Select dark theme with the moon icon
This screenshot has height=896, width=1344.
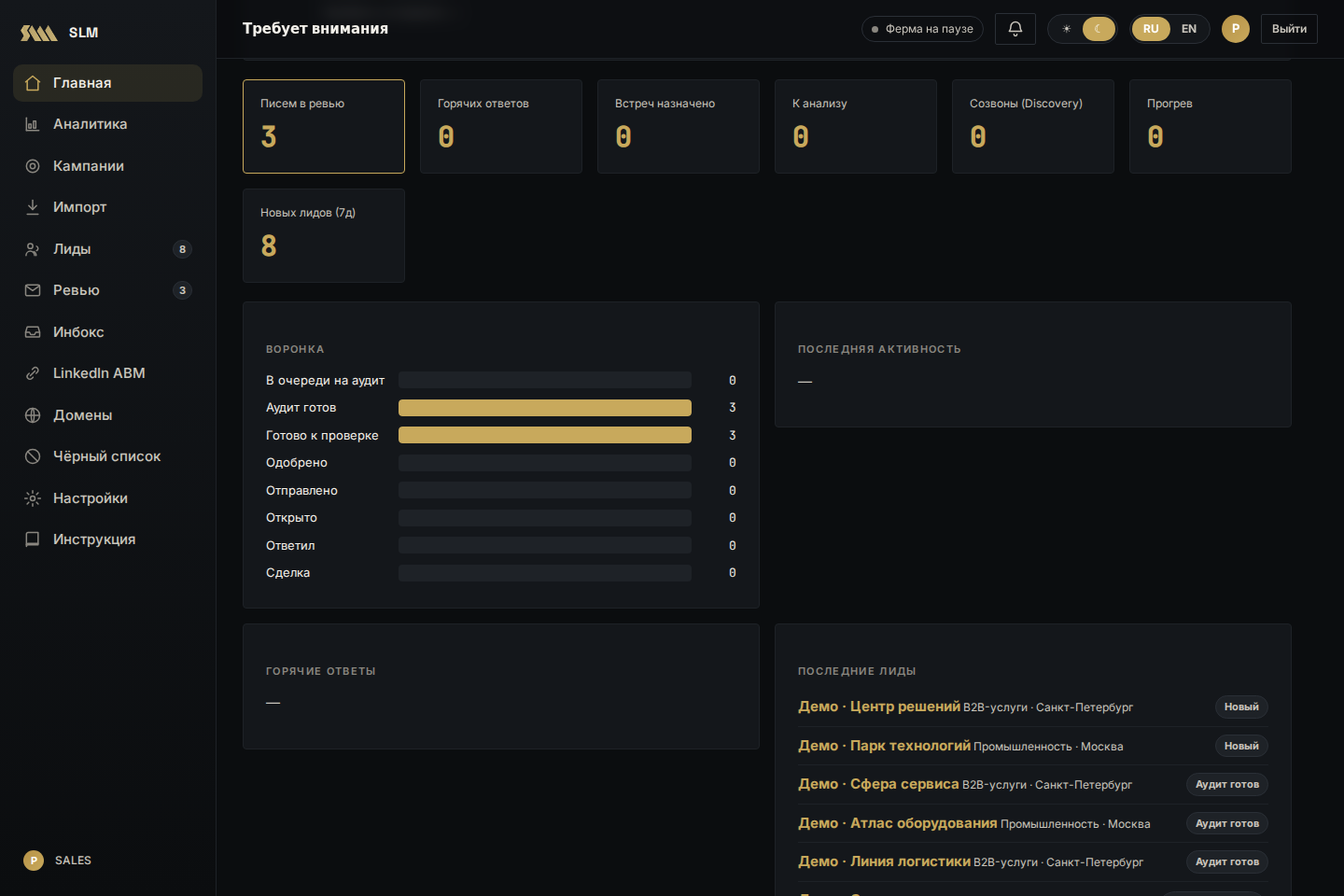click(x=1099, y=29)
